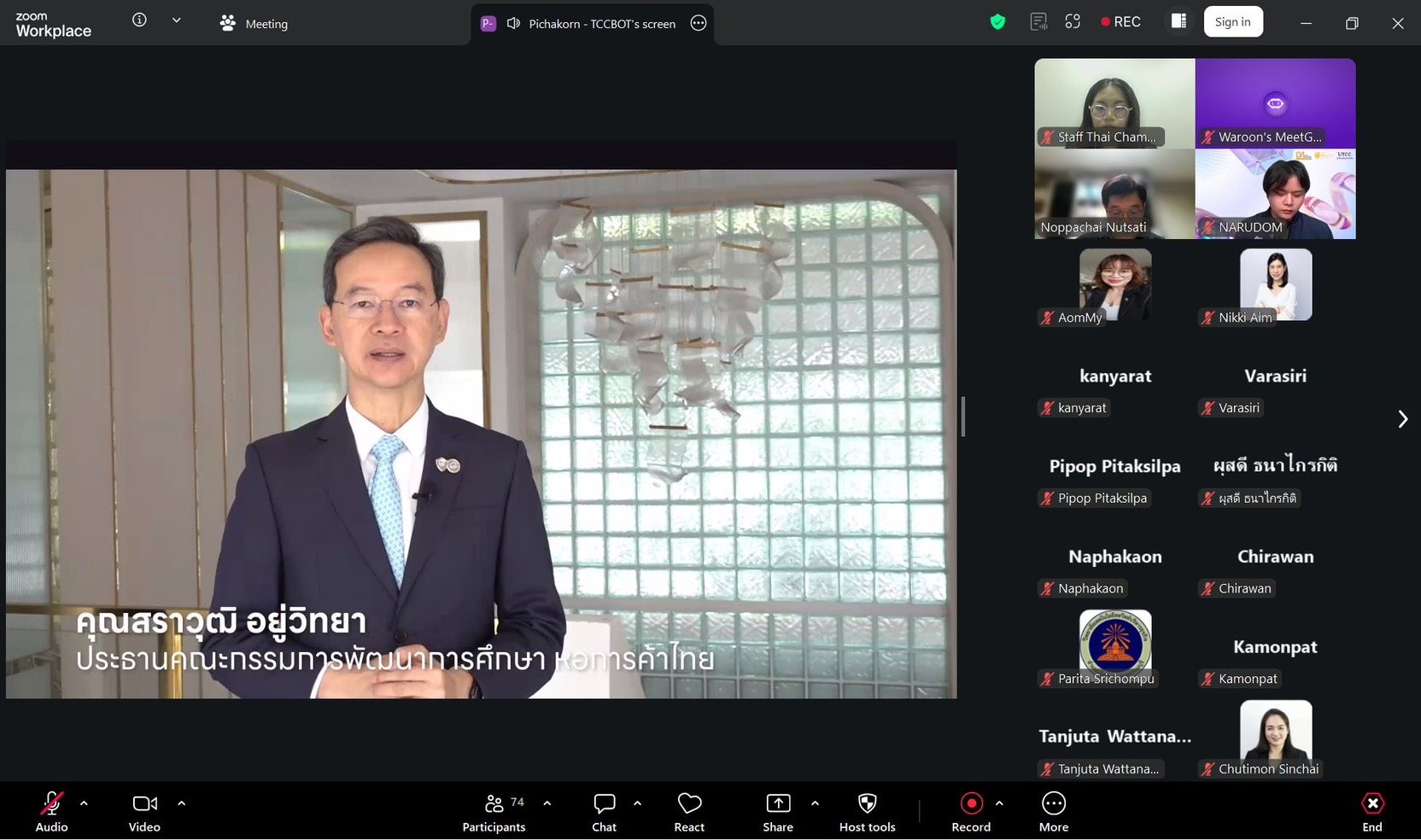Start camera with the Video button
This screenshot has width=1421, height=840.
pos(144,812)
